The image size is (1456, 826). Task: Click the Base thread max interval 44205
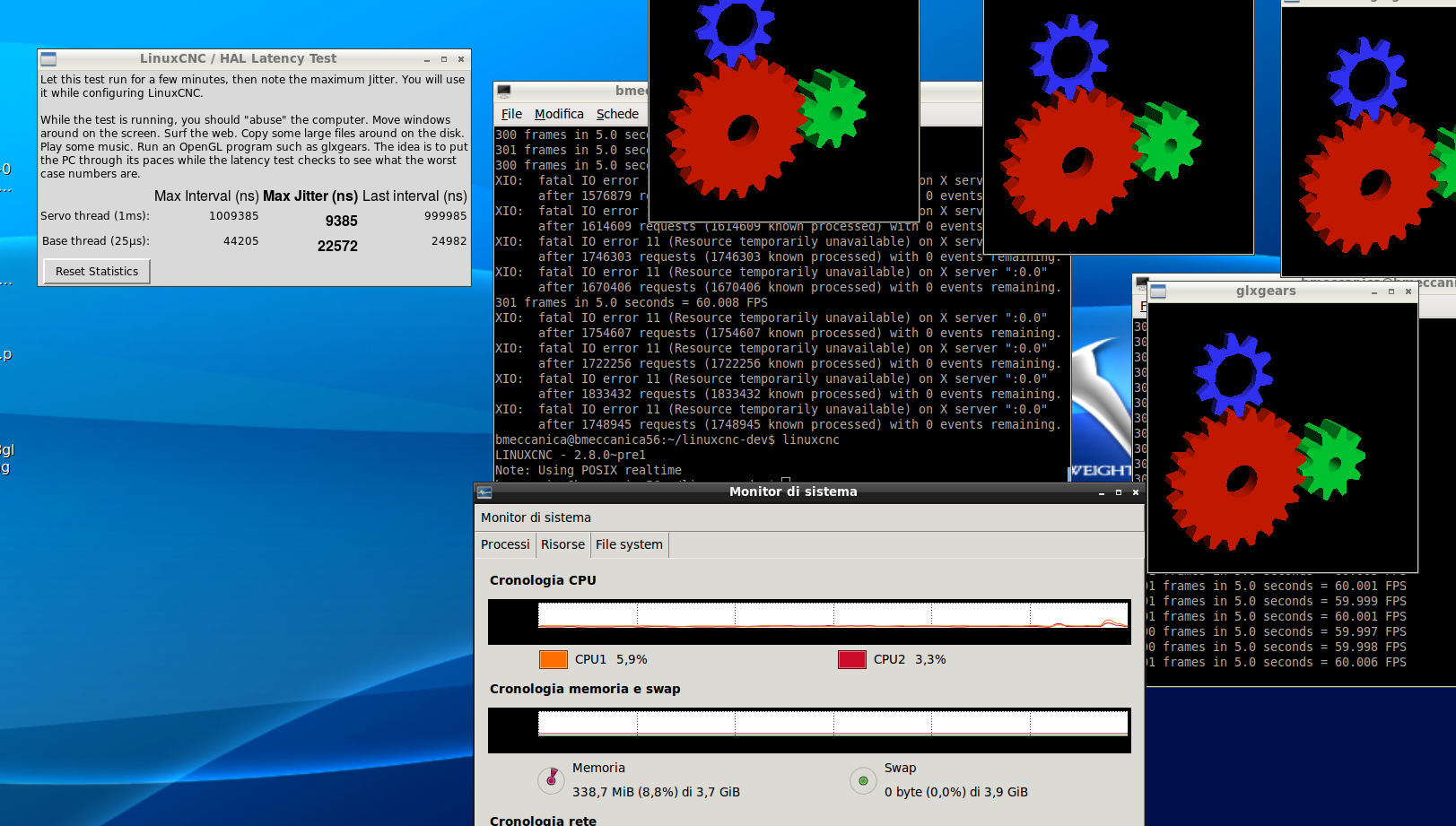[240, 241]
